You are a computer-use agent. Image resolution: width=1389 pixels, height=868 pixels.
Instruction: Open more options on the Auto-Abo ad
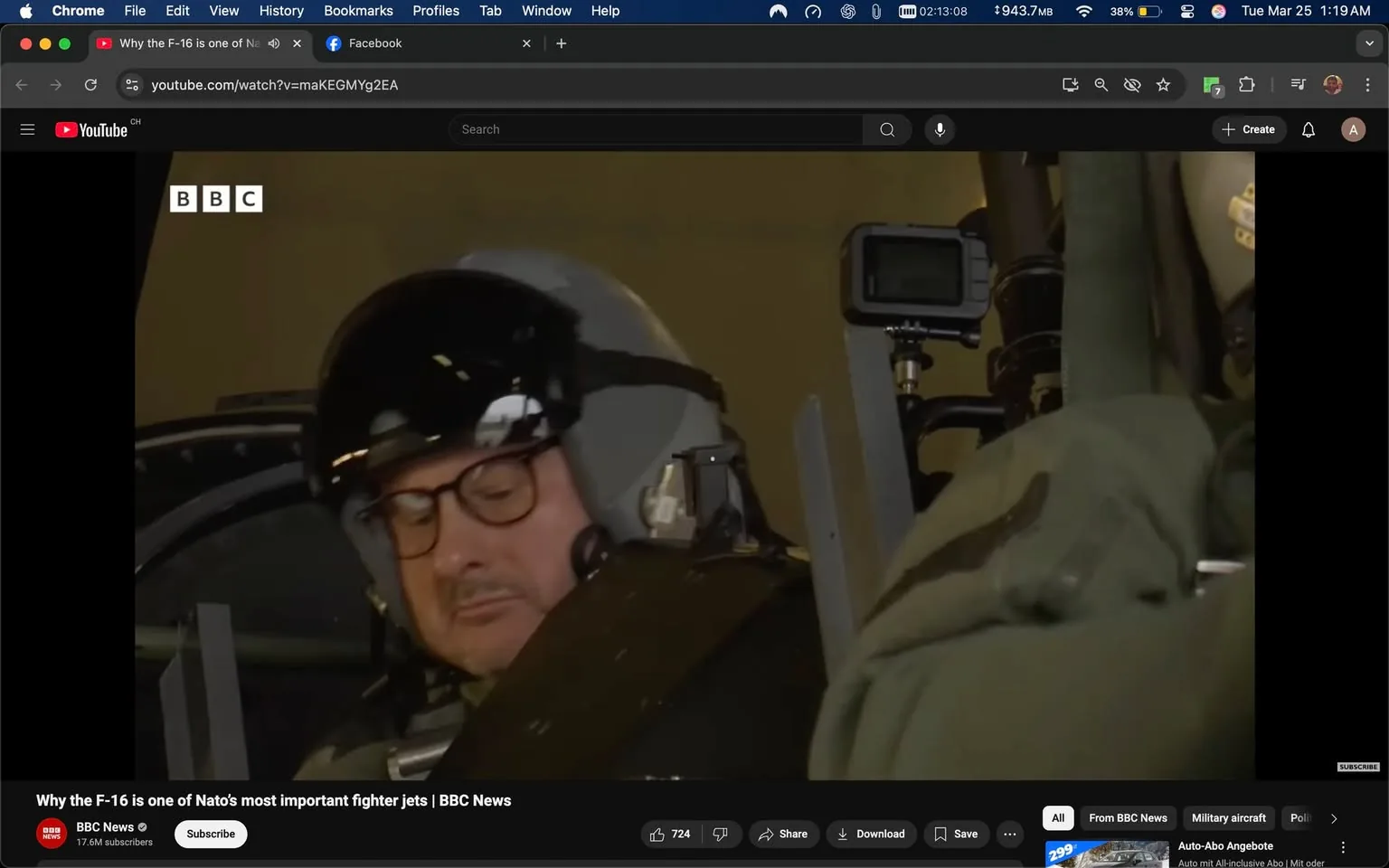pos(1342,846)
